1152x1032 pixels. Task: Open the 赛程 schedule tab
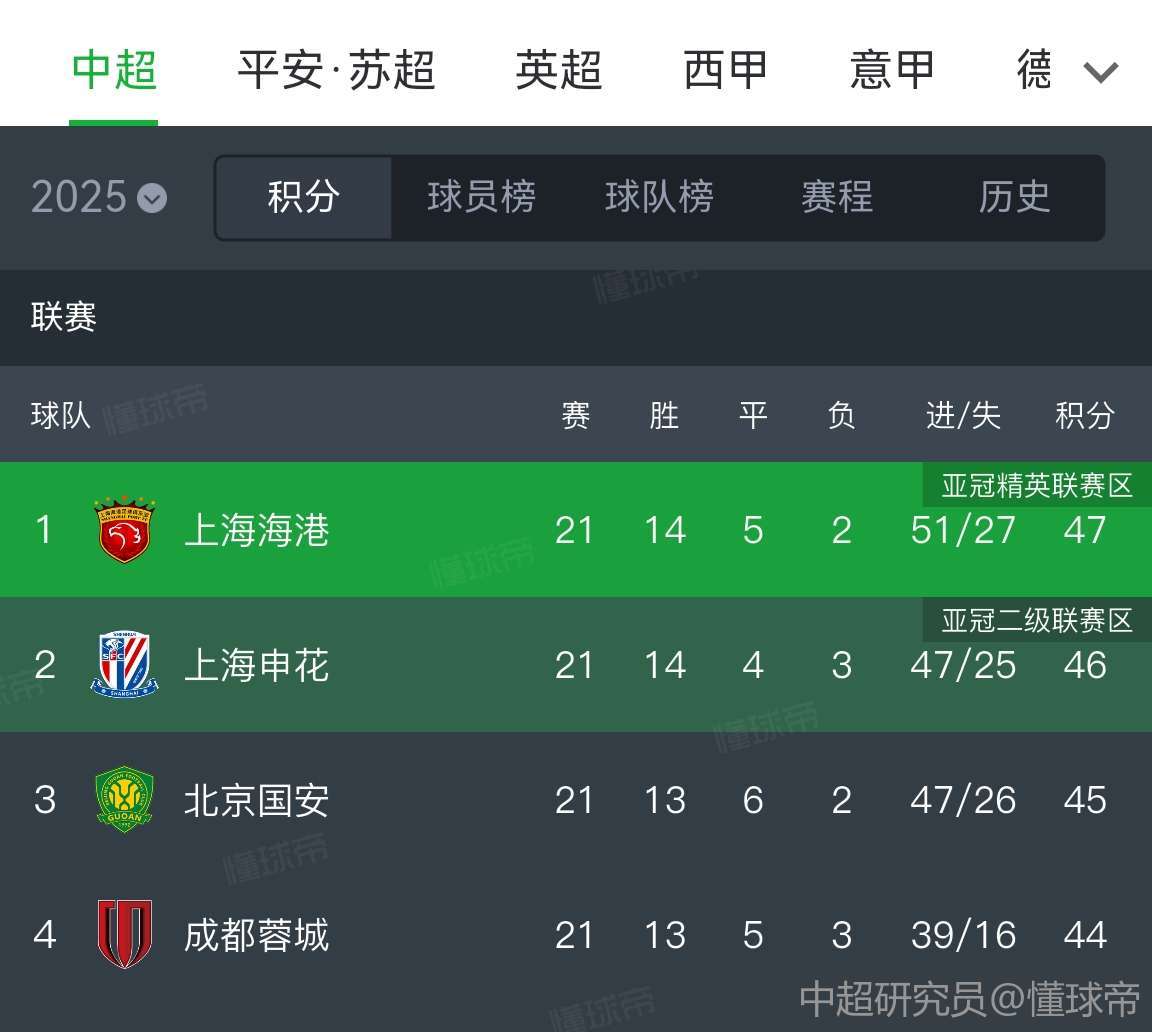click(837, 197)
